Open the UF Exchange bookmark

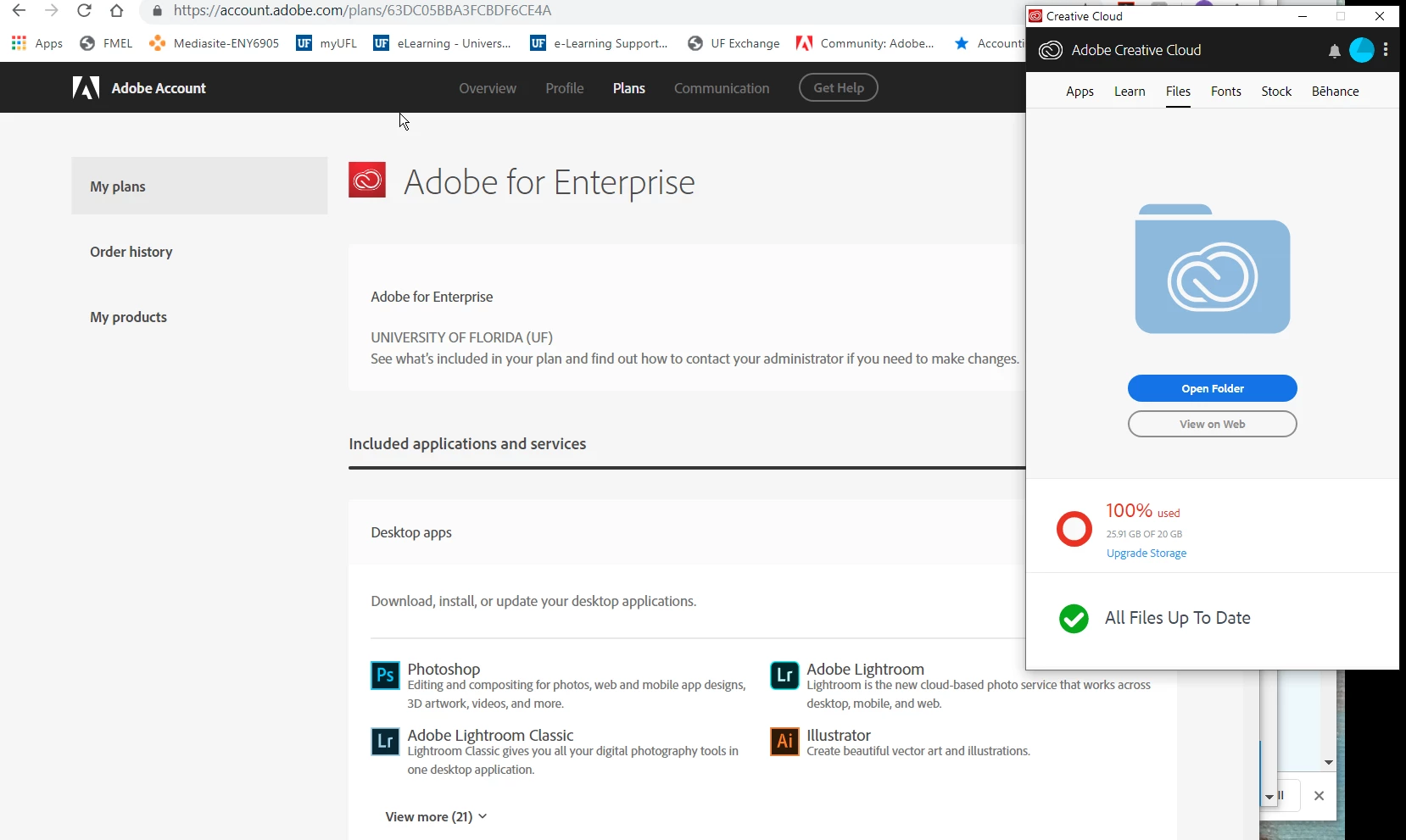click(x=734, y=43)
